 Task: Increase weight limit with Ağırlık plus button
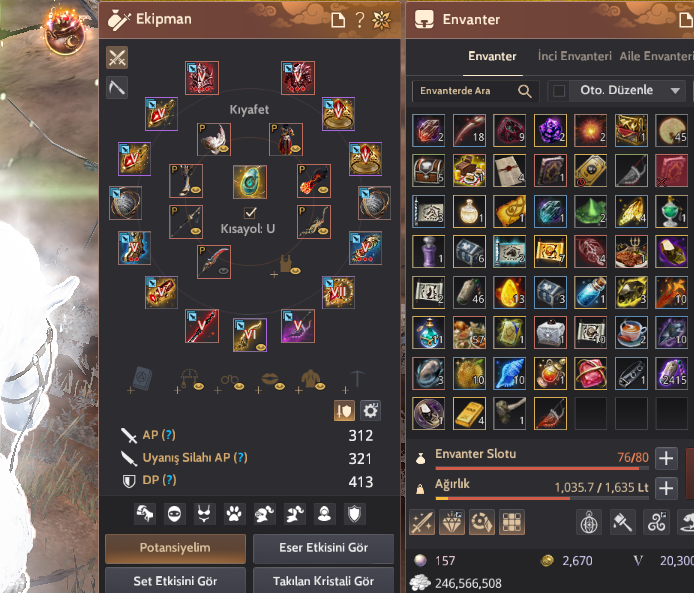(x=667, y=489)
